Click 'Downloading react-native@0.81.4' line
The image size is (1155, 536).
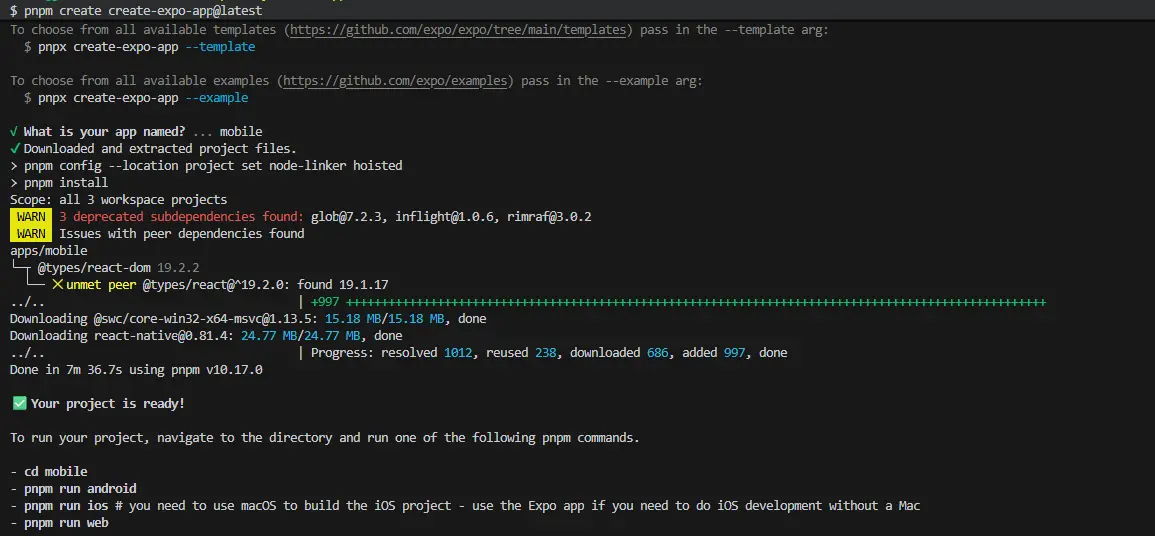click(206, 336)
